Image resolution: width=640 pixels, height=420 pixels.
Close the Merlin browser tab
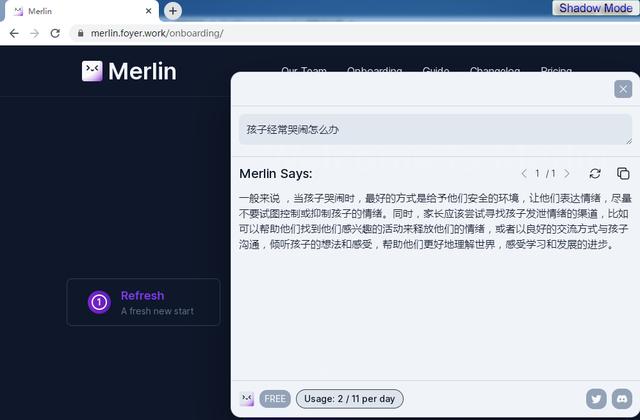point(149,11)
